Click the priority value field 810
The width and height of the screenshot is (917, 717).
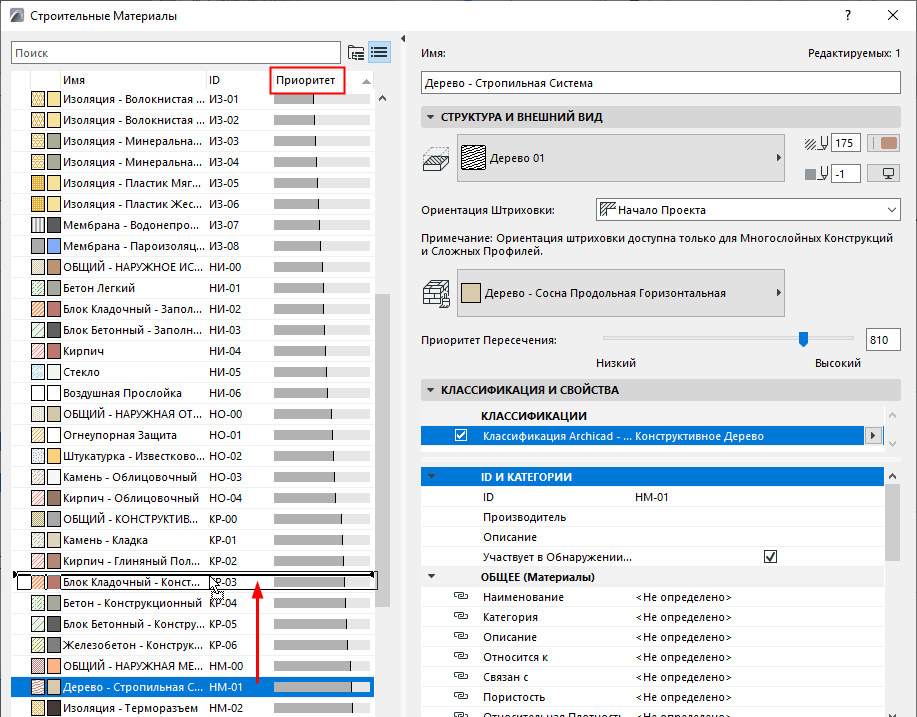[x=882, y=340]
